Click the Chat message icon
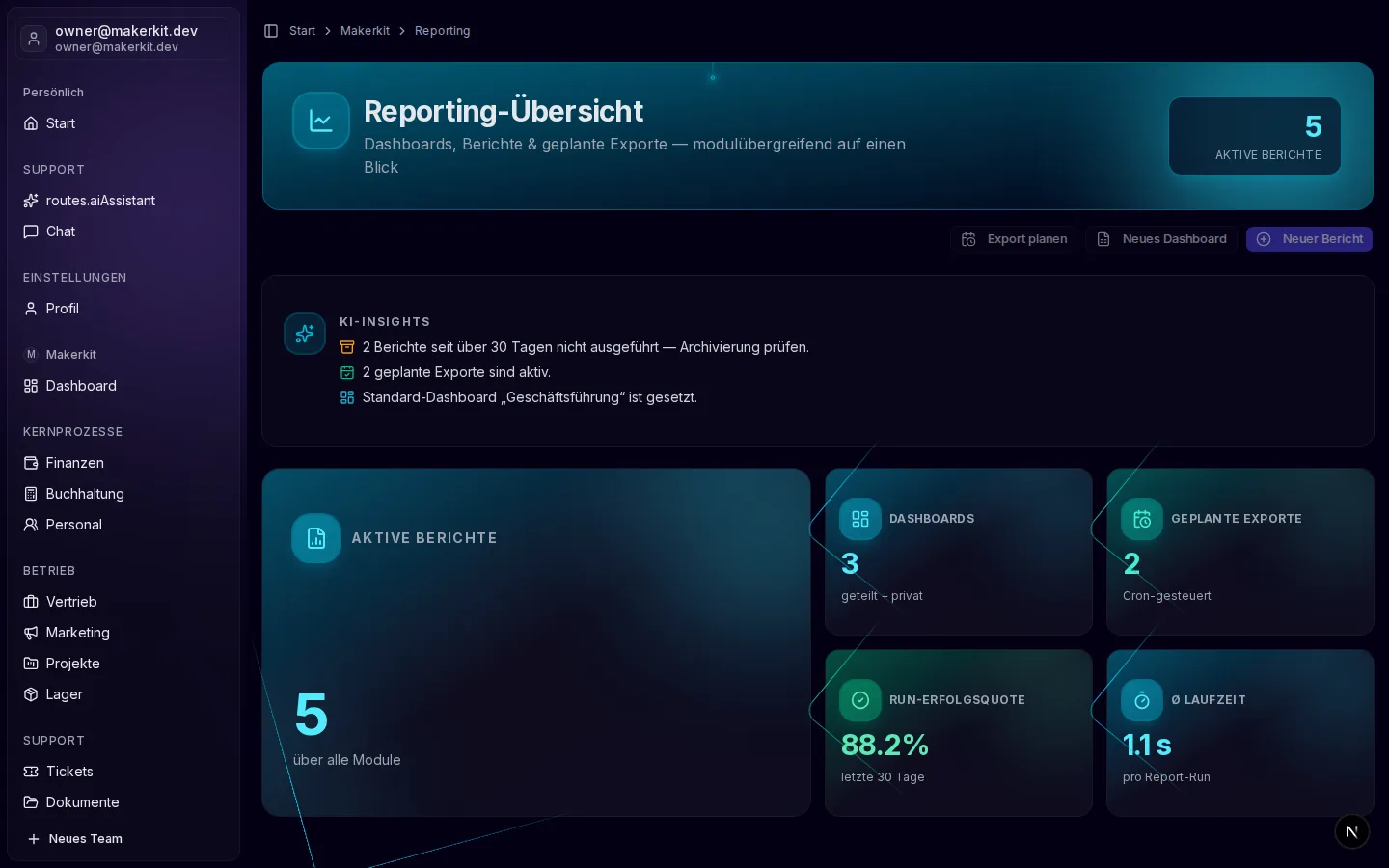Image resolution: width=1389 pixels, height=868 pixels. tap(31, 231)
